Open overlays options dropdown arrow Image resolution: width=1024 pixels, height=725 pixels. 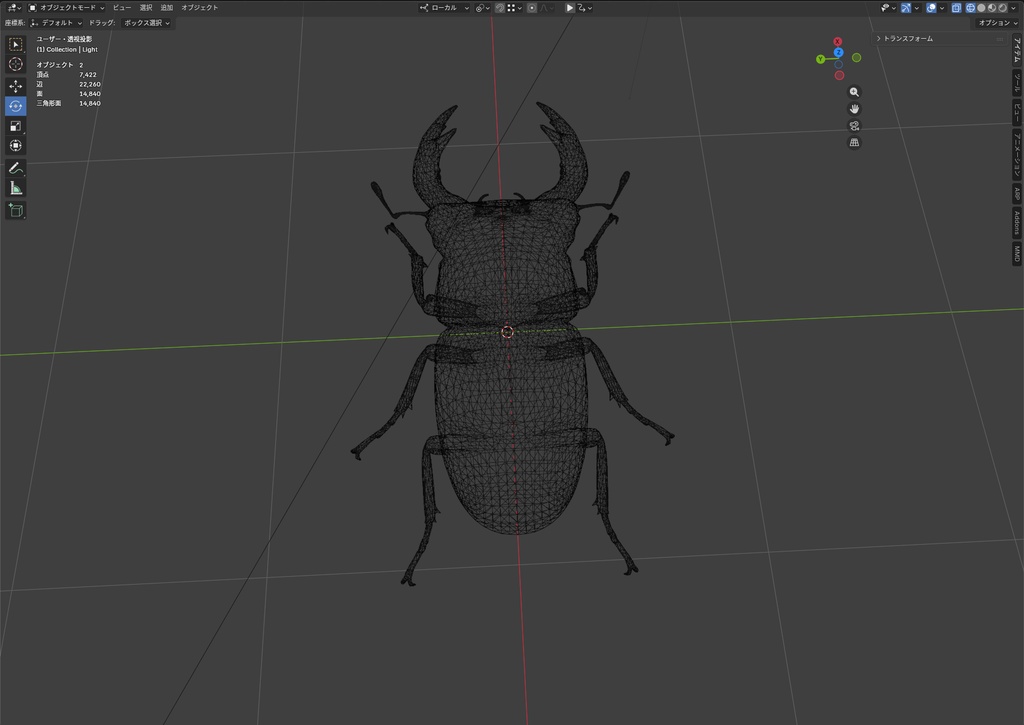coord(942,8)
